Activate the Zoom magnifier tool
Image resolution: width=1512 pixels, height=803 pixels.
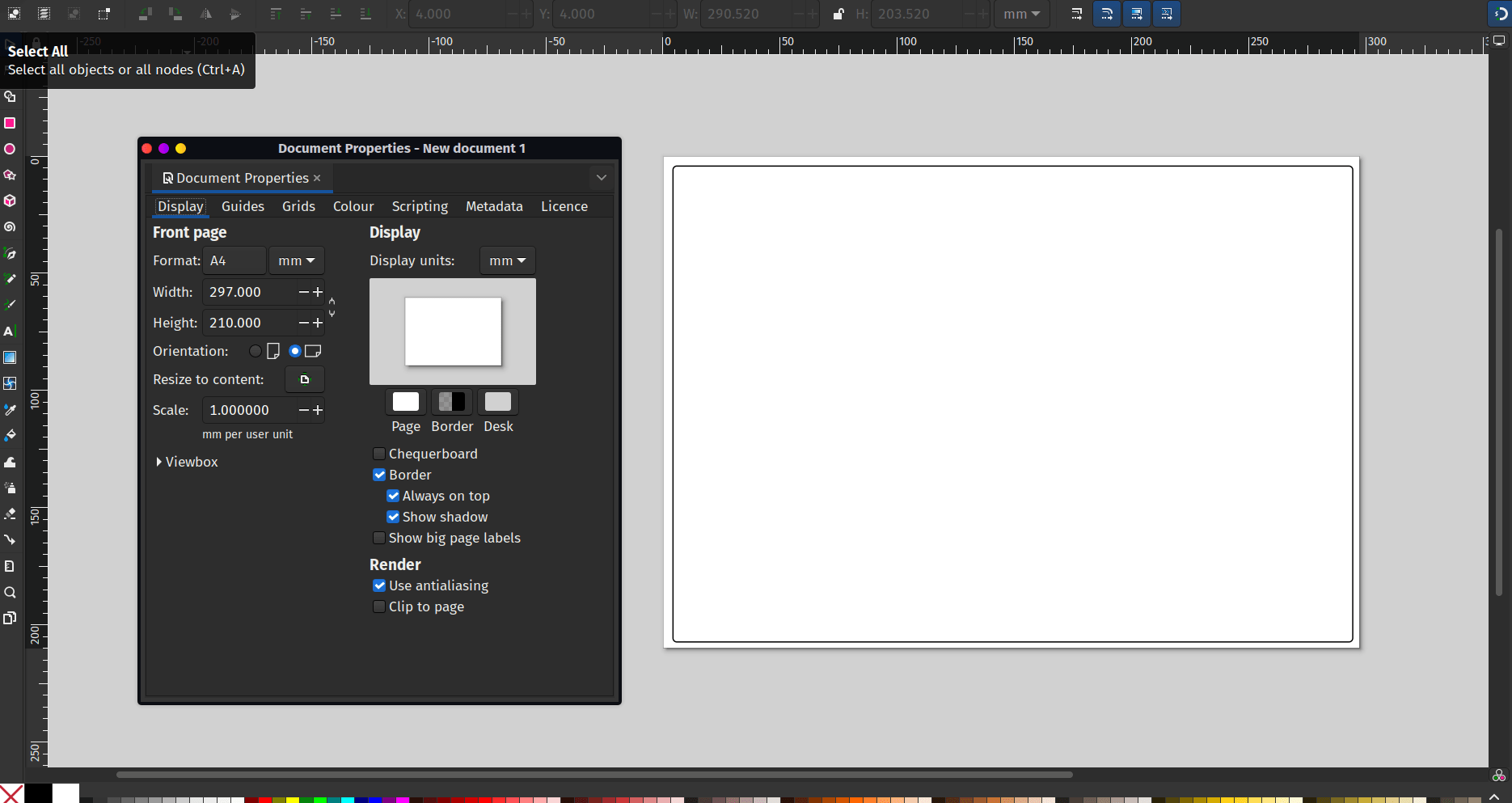[10, 593]
